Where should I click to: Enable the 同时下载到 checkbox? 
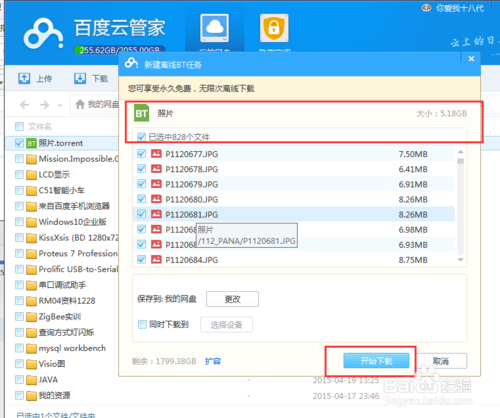coord(142,324)
